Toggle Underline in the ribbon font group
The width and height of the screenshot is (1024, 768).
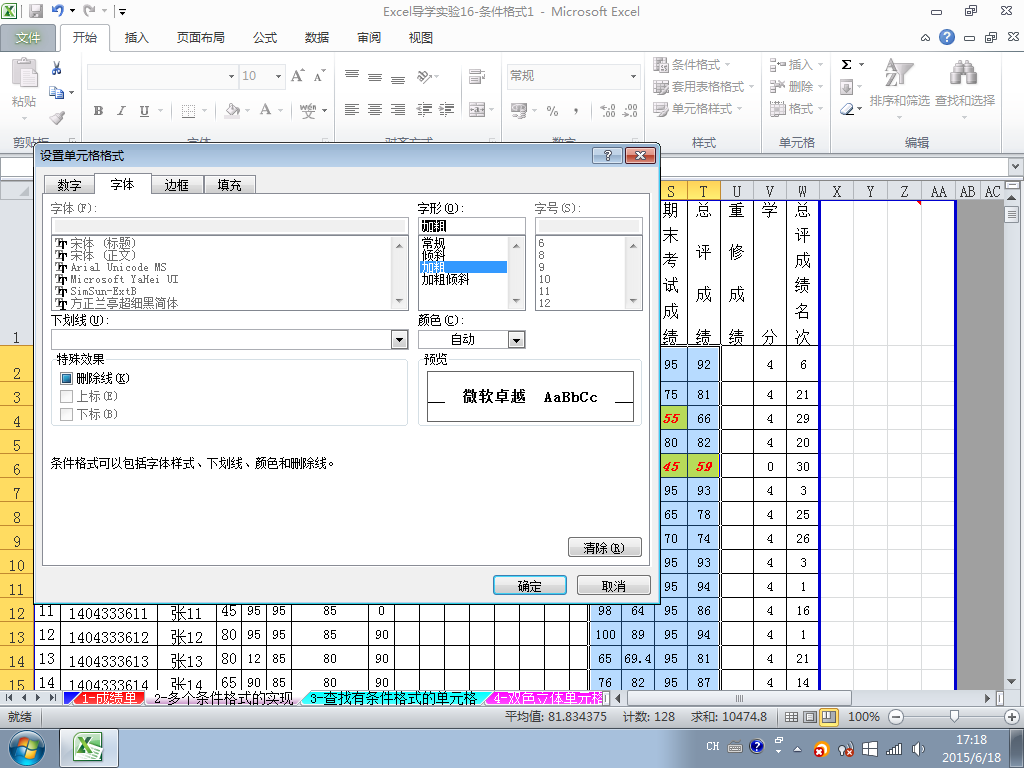[144, 111]
